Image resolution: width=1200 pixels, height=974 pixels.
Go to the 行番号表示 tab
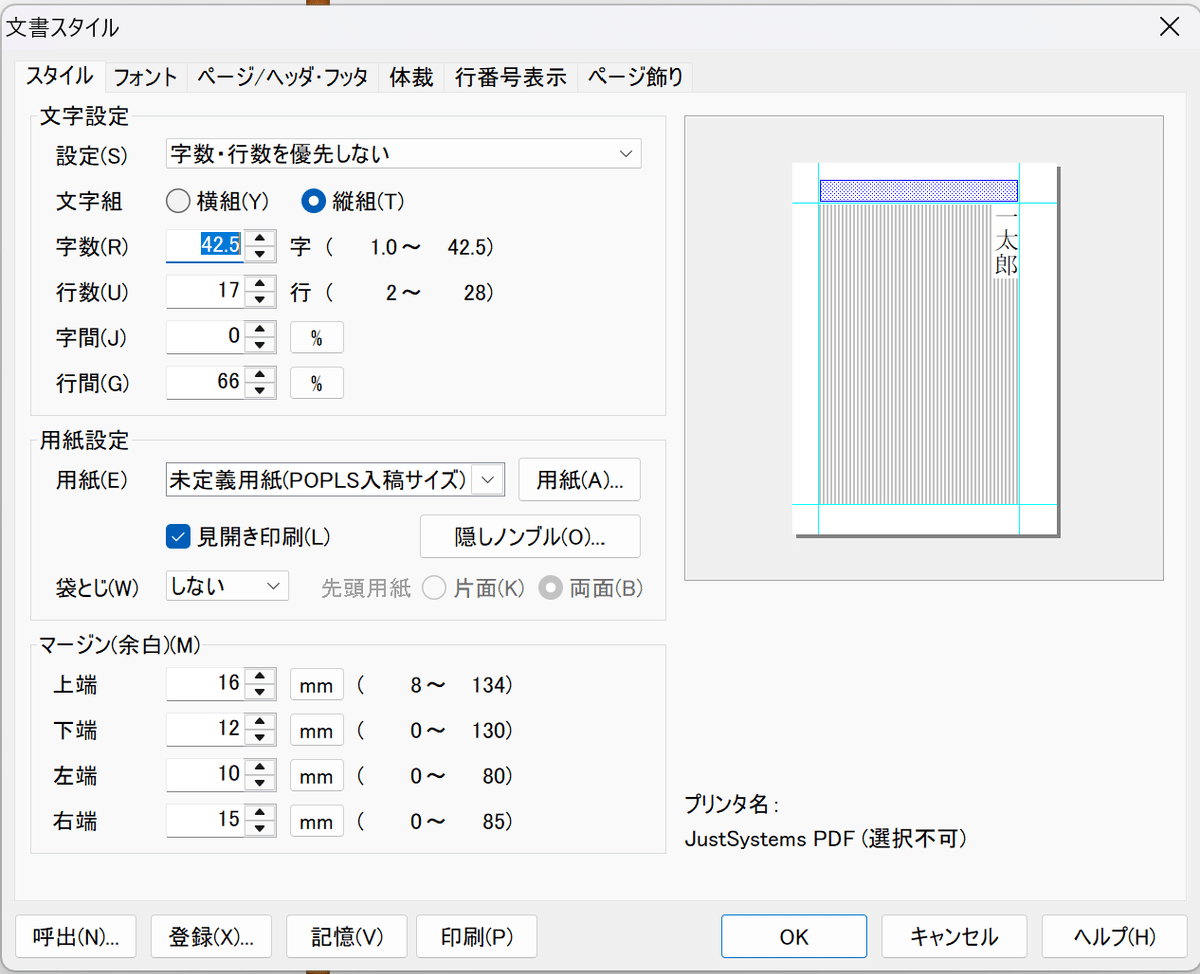point(510,77)
